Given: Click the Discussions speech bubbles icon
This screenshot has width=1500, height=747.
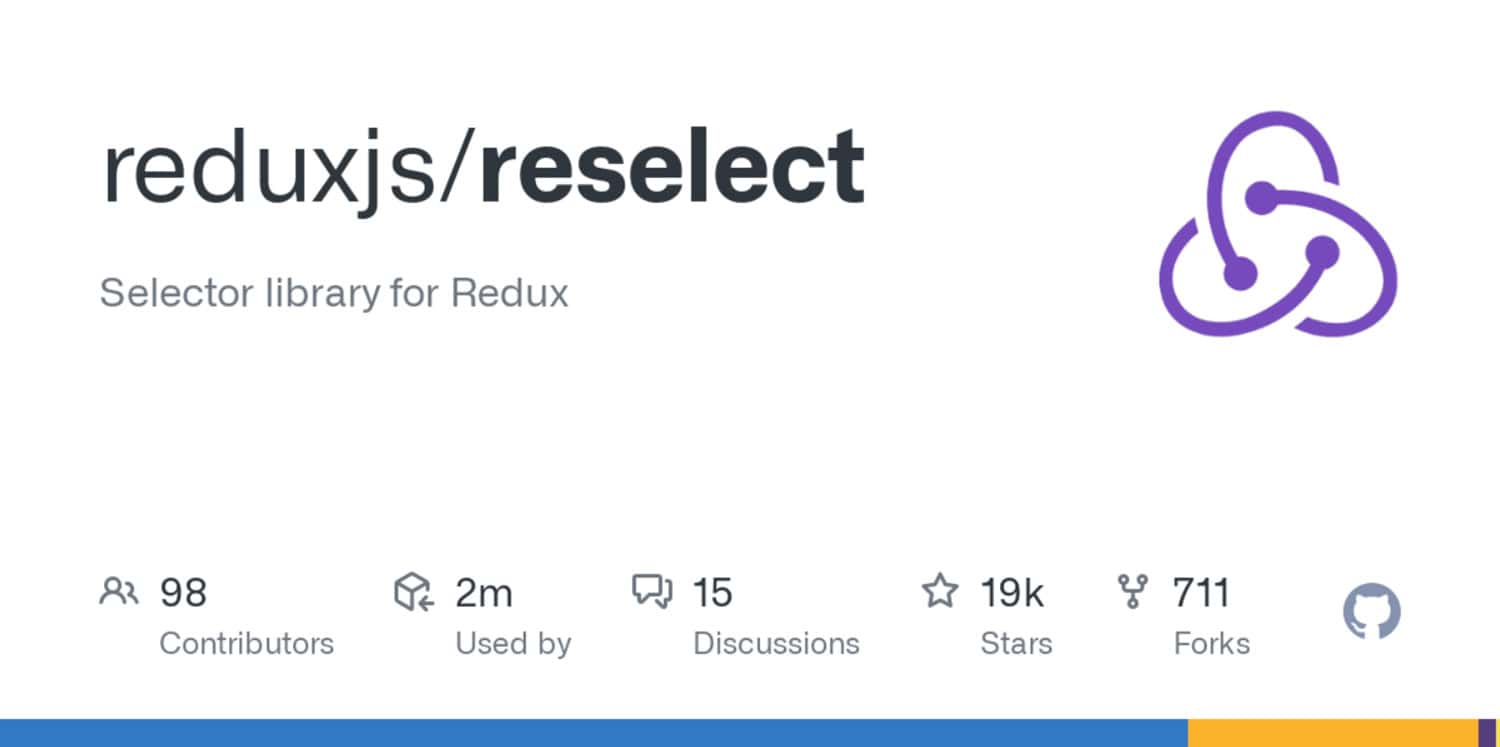Looking at the screenshot, I should pyautogui.click(x=652, y=591).
